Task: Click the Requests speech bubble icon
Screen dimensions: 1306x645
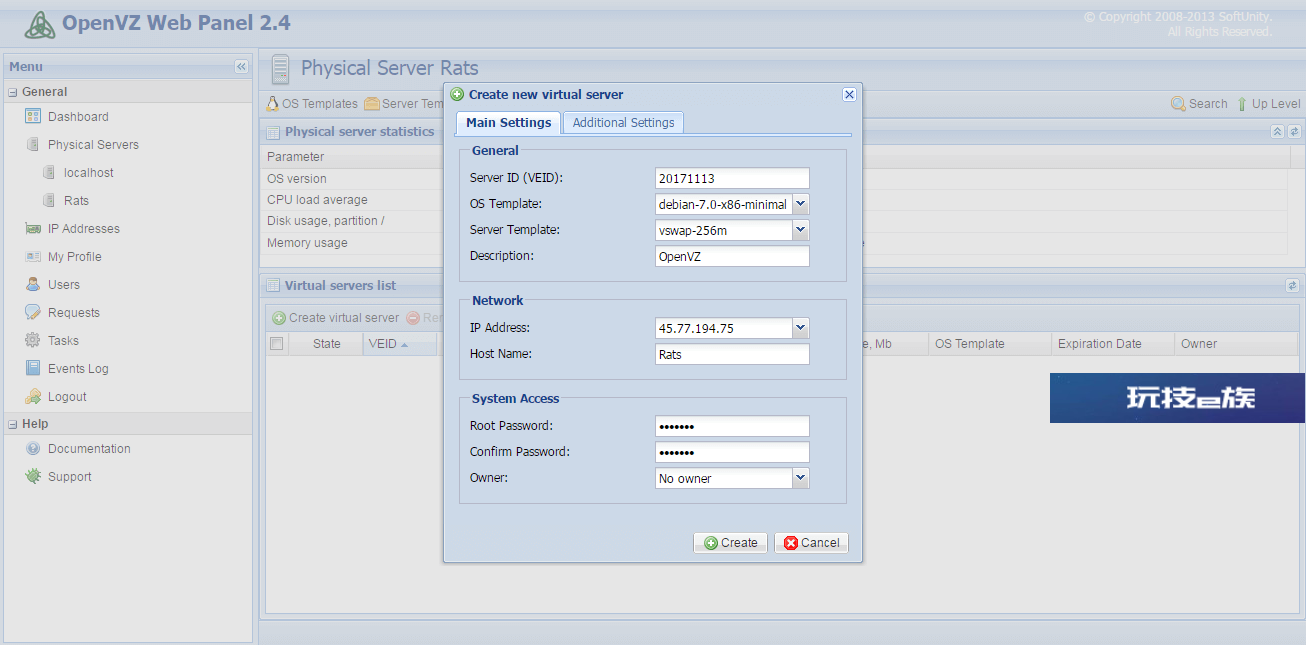Action: [x=33, y=313]
